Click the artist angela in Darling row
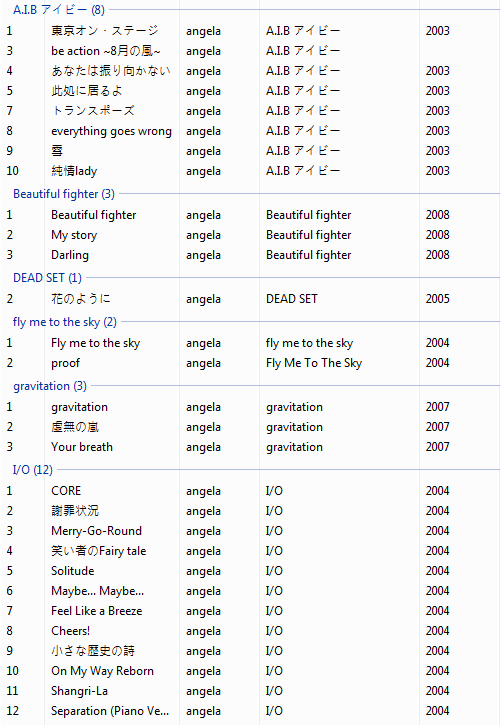The image size is (500, 725). (x=204, y=255)
